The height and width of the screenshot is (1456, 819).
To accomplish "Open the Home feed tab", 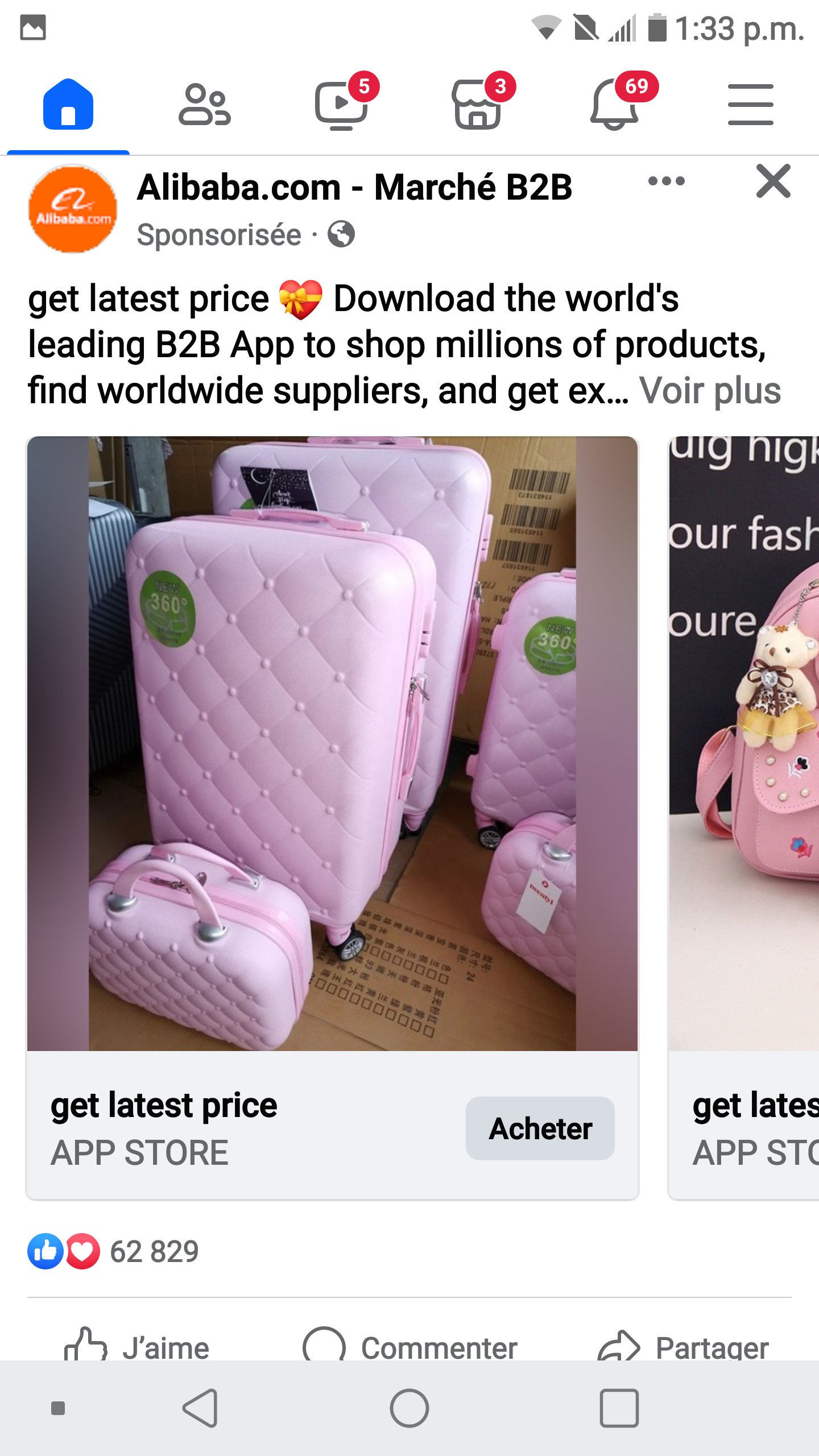I will (x=68, y=105).
